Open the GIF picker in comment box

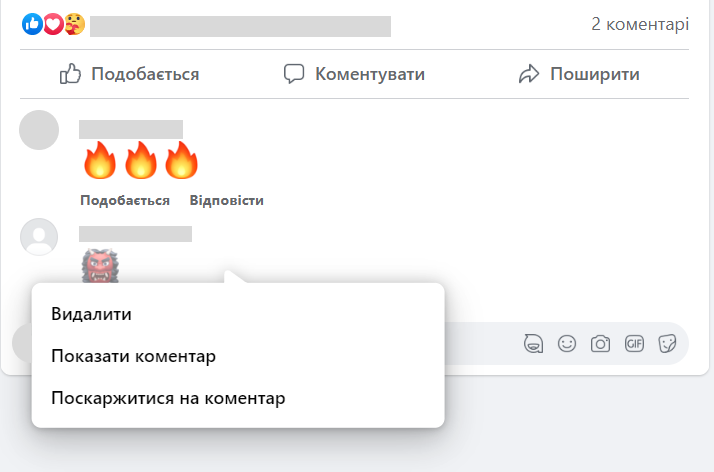[634, 344]
